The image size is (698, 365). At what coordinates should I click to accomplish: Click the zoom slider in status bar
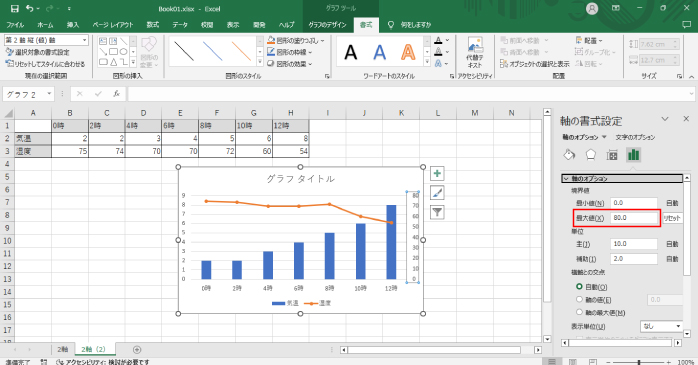click(x=640, y=362)
